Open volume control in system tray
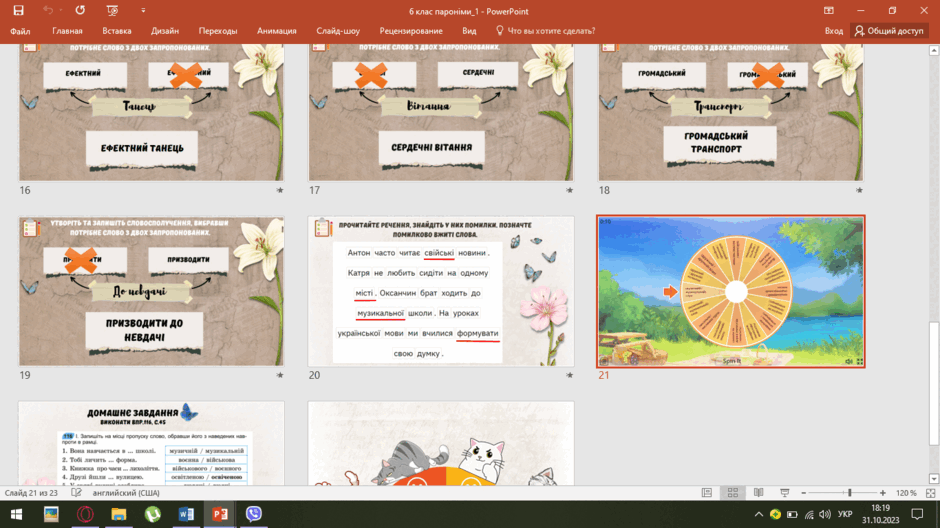Viewport: 940px width, 528px height. point(825,514)
